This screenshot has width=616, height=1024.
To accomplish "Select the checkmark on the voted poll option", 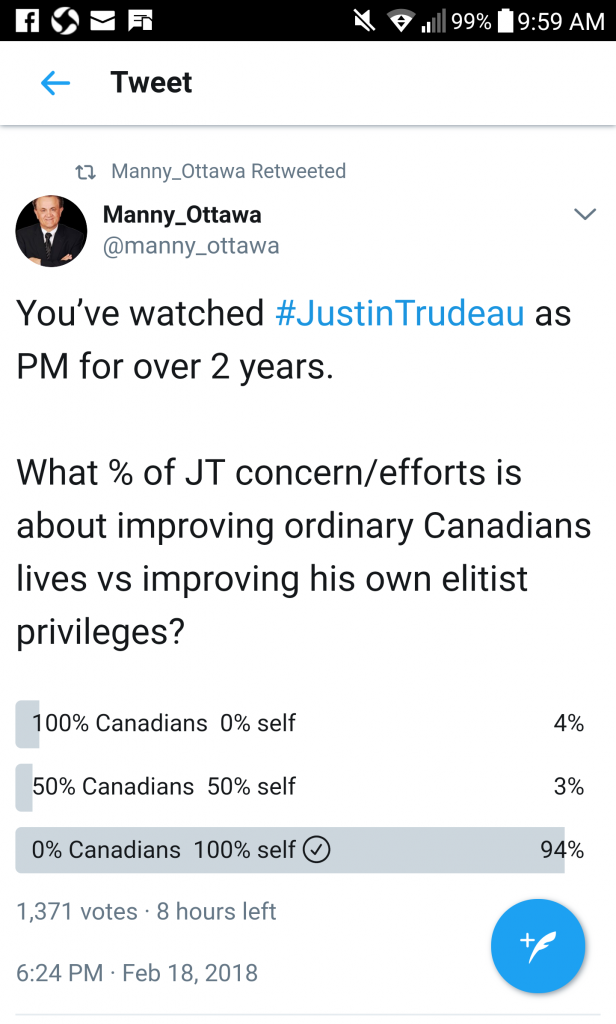I will [x=316, y=850].
